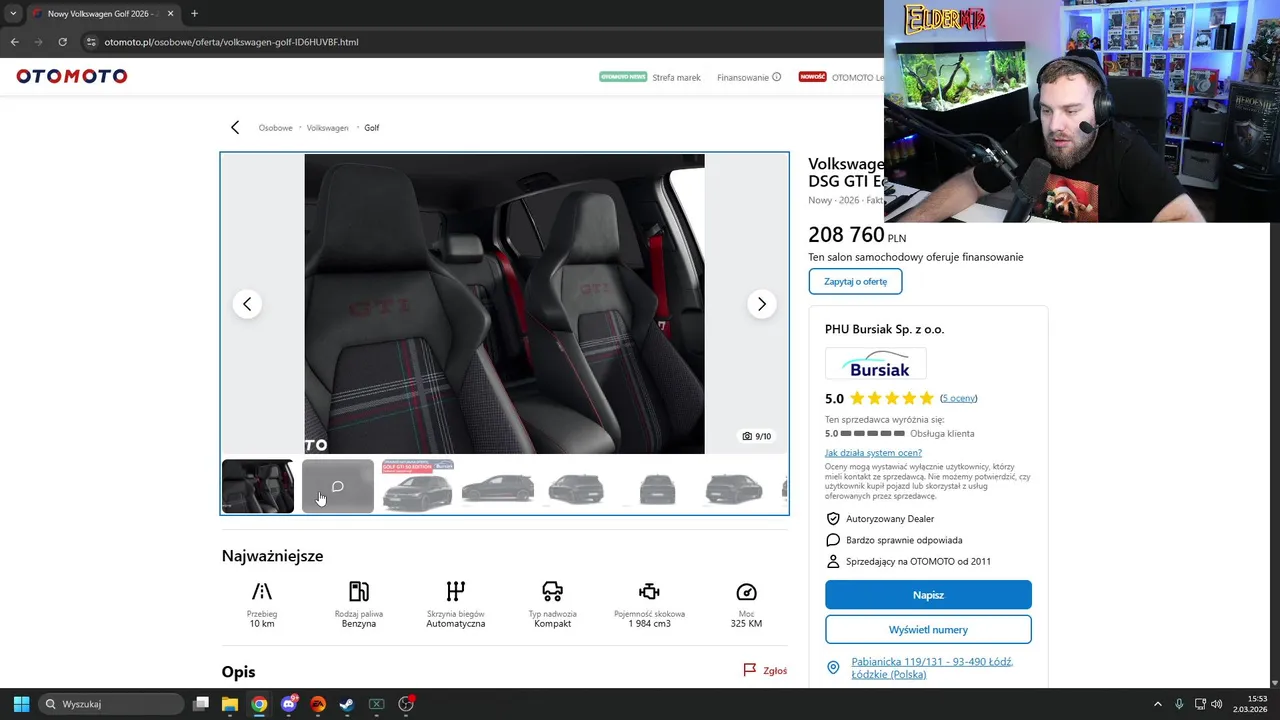Click the Zgłoś flag icon
1280x720 pixels.
point(749,670)
